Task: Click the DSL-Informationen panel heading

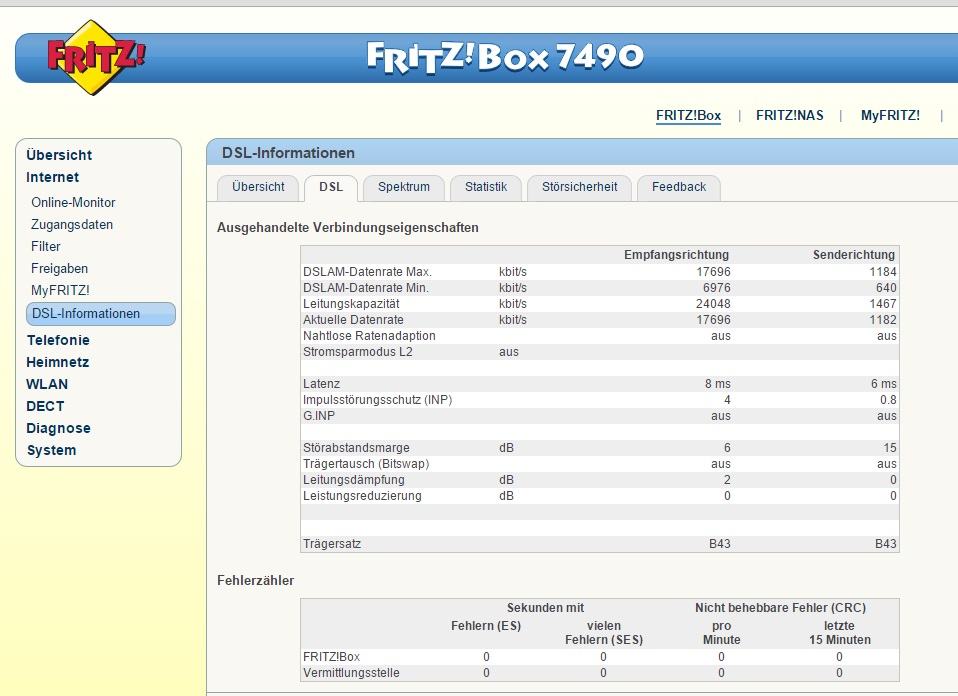Action: point(288,153)
